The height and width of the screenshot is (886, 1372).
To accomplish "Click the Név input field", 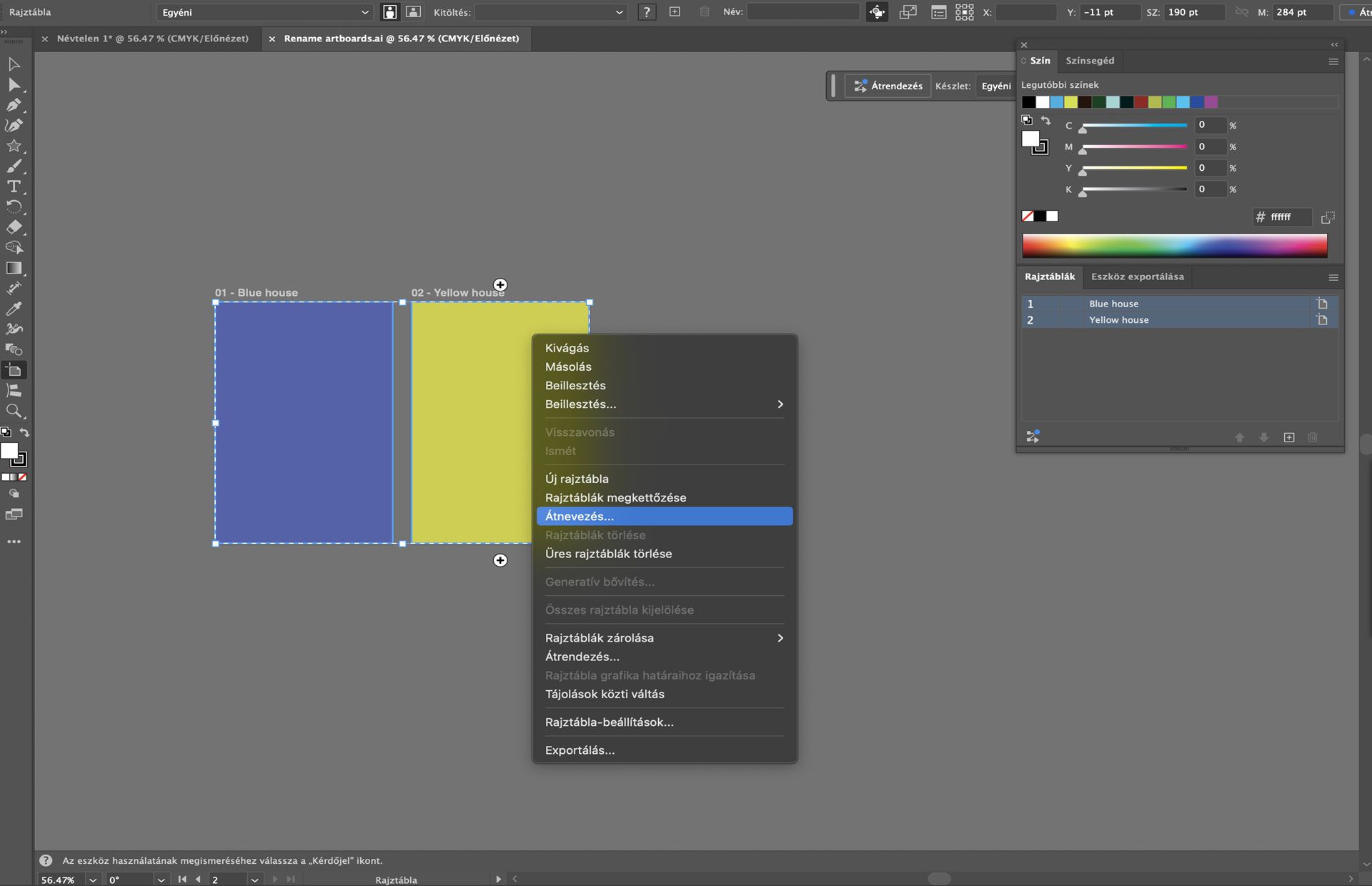I will (802, 12).
